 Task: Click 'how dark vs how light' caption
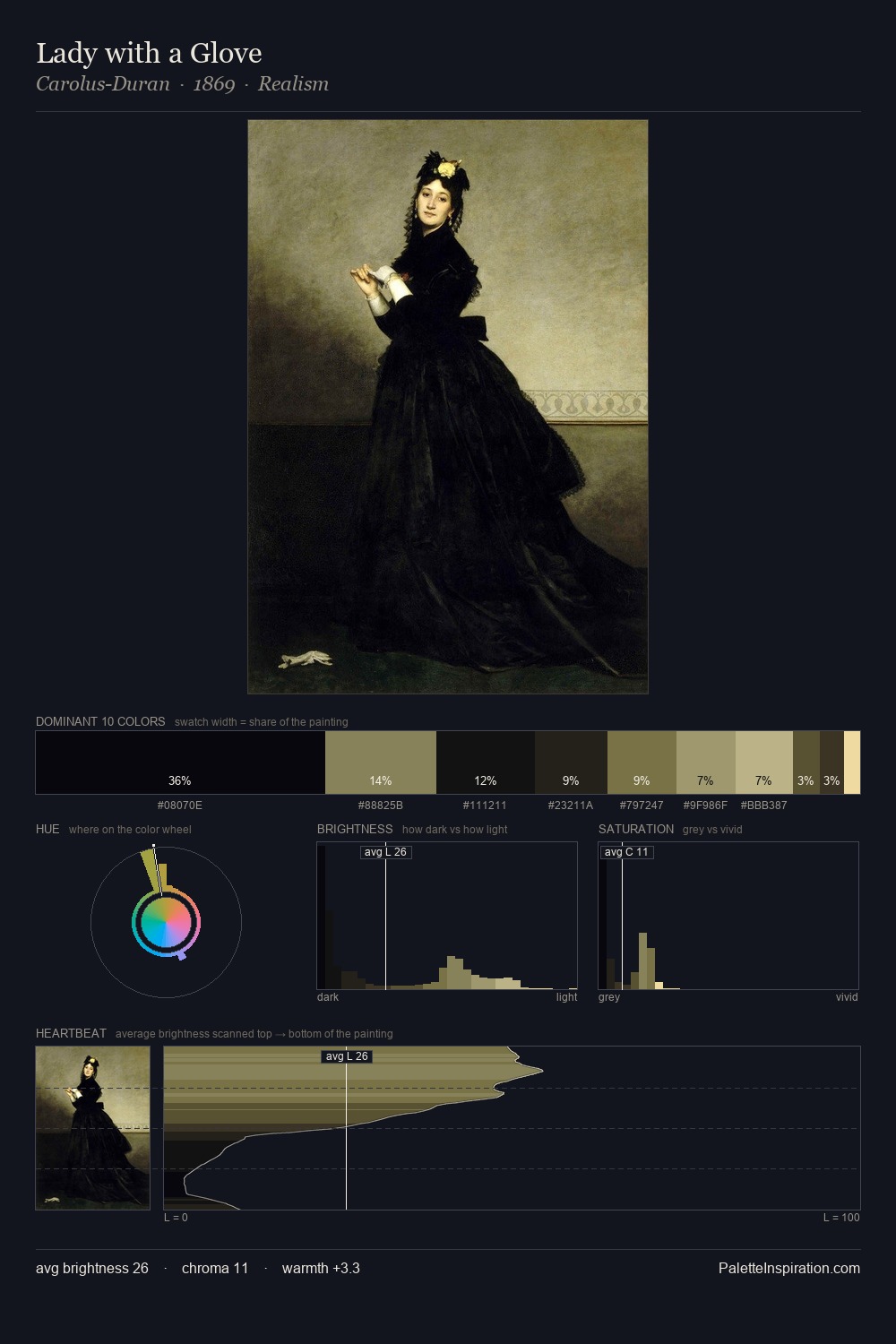[x=454, y=830]
